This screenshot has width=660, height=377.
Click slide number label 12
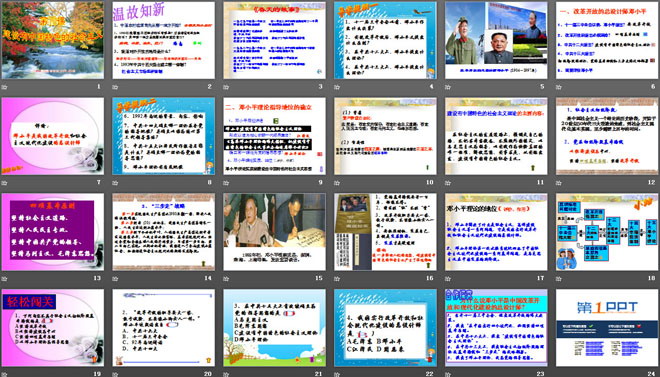click(652, 183)
